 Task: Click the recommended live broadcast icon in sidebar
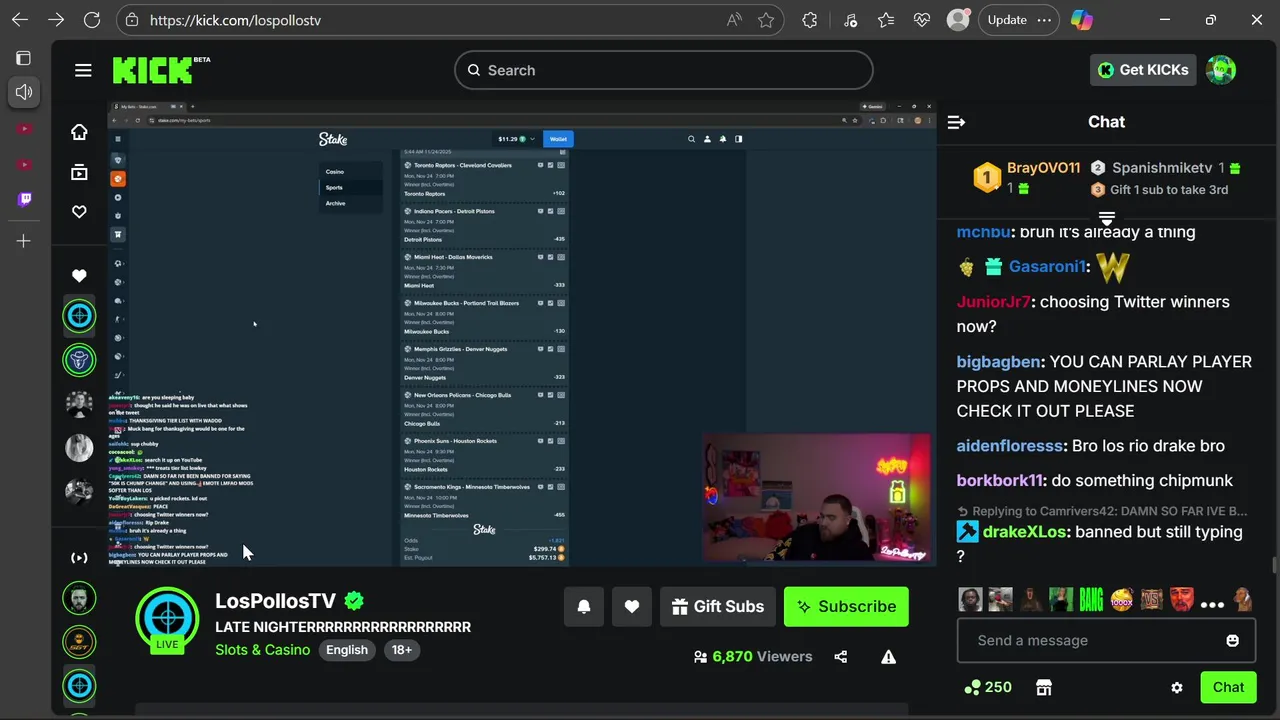click(x=79, y=558)
